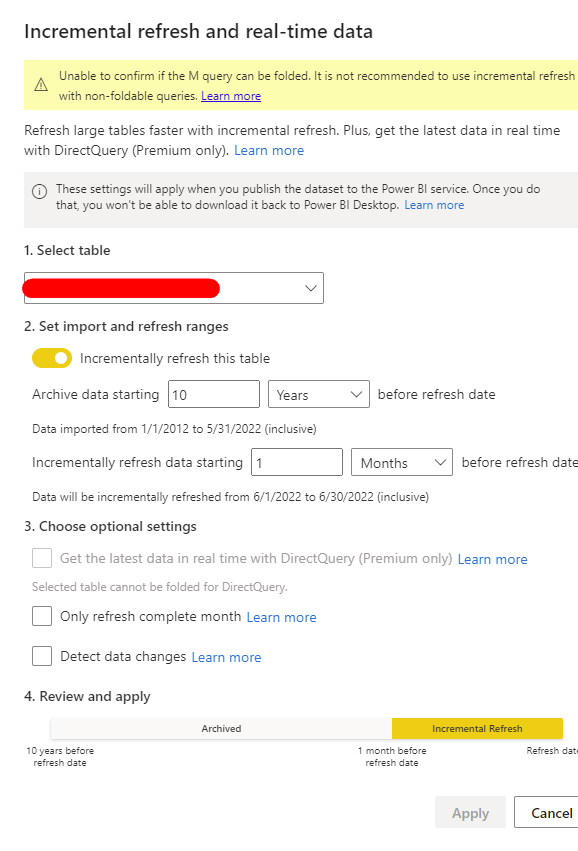This screenshot has width=578, height=851.
Task: Expand the Years unit dropdown
Action: (x=319, y=395)
